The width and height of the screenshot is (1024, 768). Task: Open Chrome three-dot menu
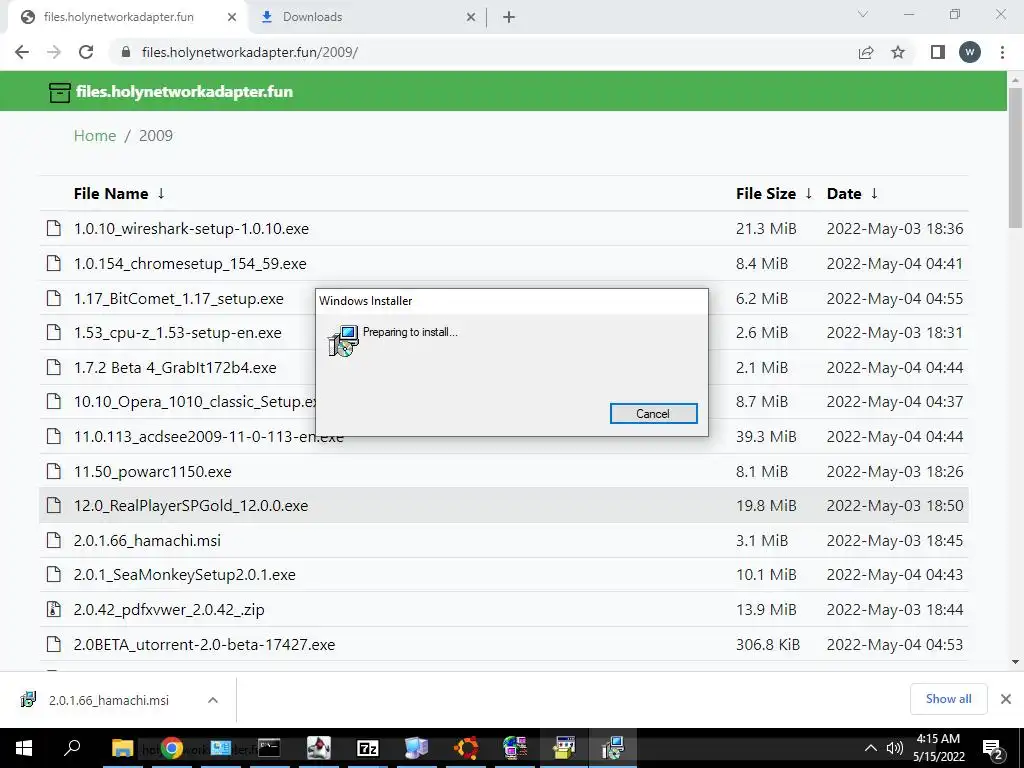pyautogui.click(x=1002, y=52)
